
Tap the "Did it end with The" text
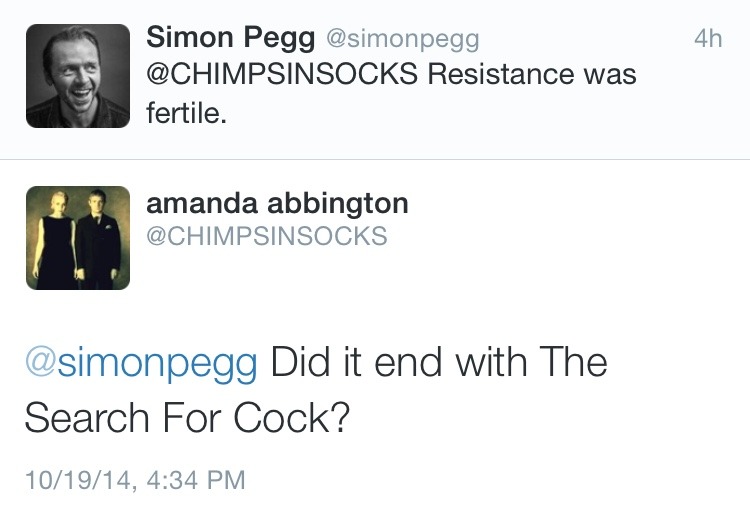point(439,361)
